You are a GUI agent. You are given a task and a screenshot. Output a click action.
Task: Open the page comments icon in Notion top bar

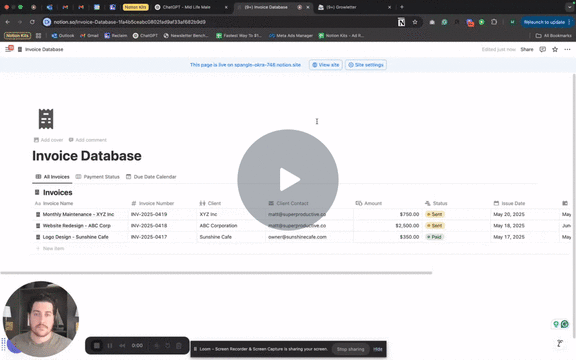pyautogui.click(x=542, y=49)
